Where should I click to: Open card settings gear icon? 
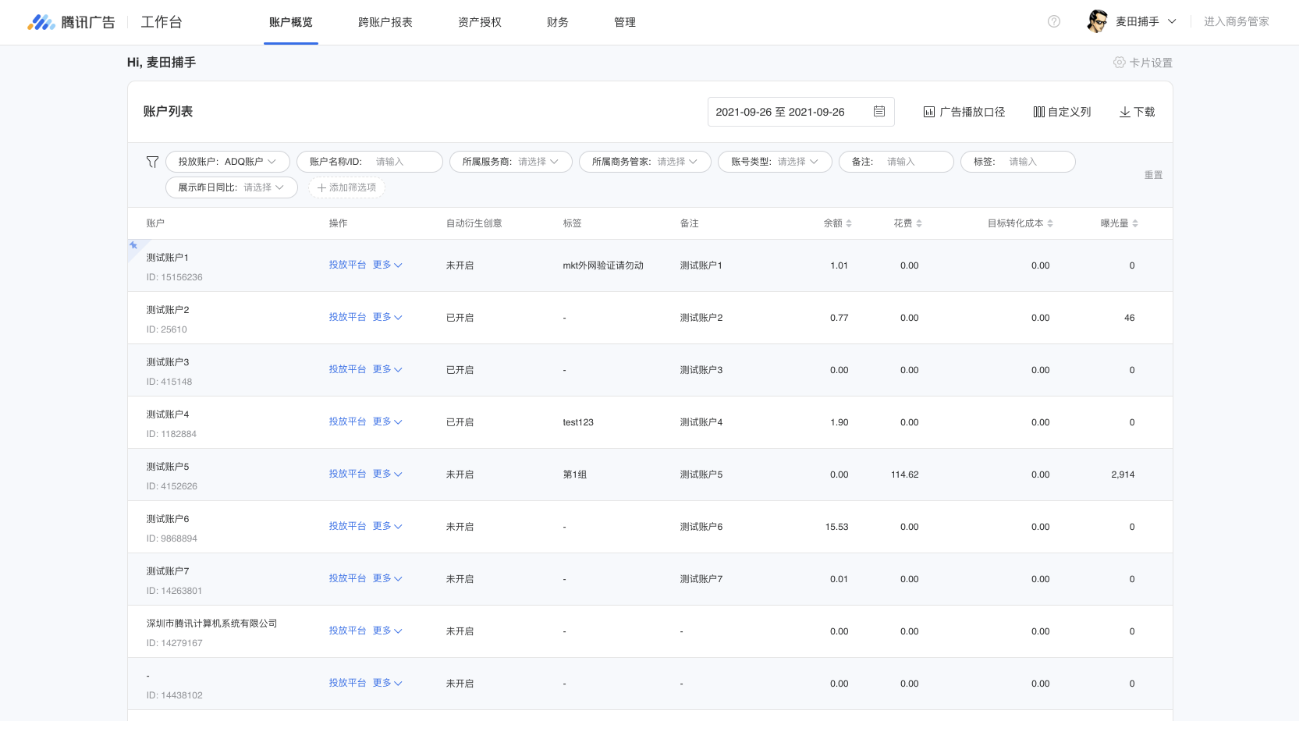pyautogui.click(x=1119, y=62)
